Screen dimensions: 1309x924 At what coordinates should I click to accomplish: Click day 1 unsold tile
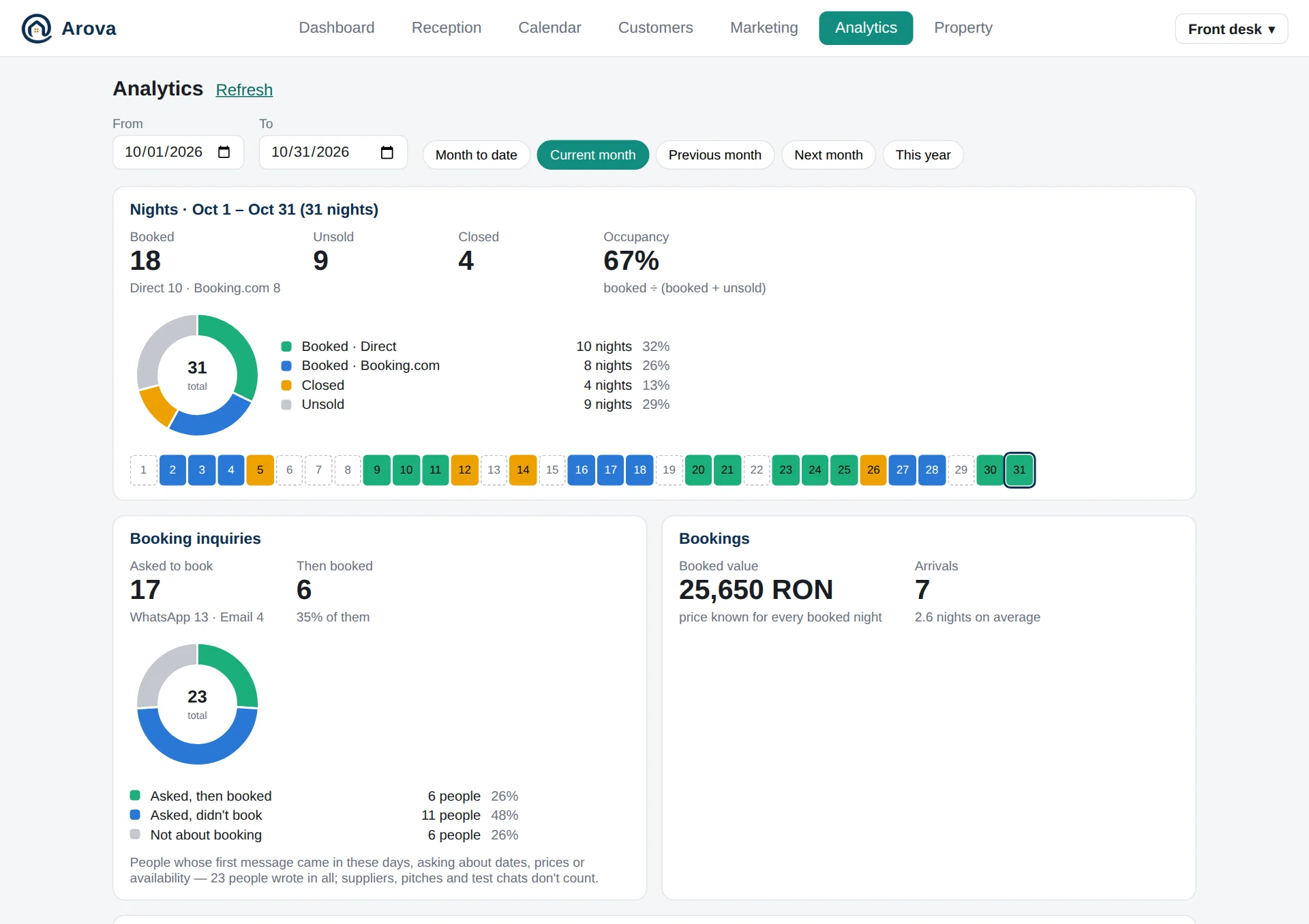[143, 470]
